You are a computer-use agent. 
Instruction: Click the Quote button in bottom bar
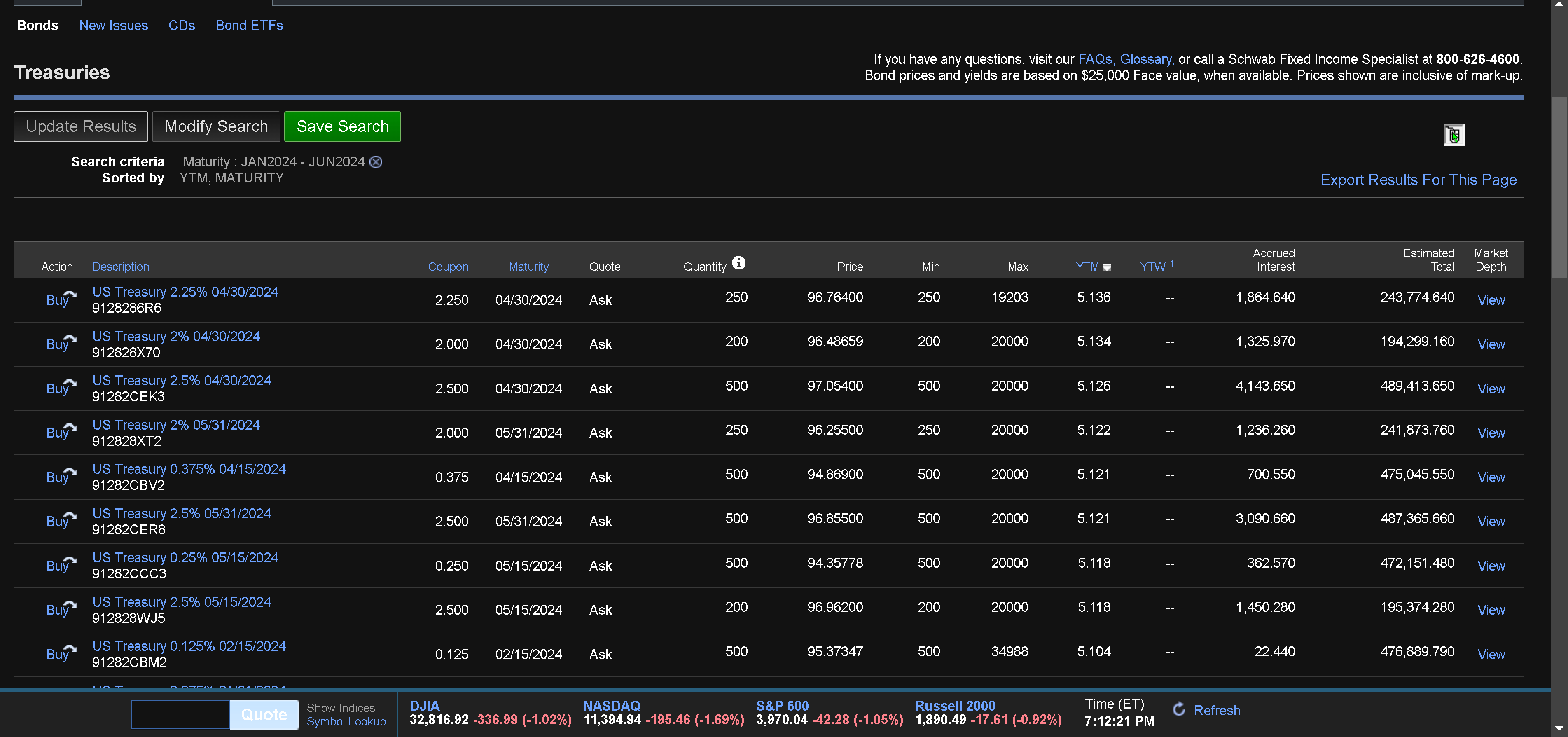(264, 714)
